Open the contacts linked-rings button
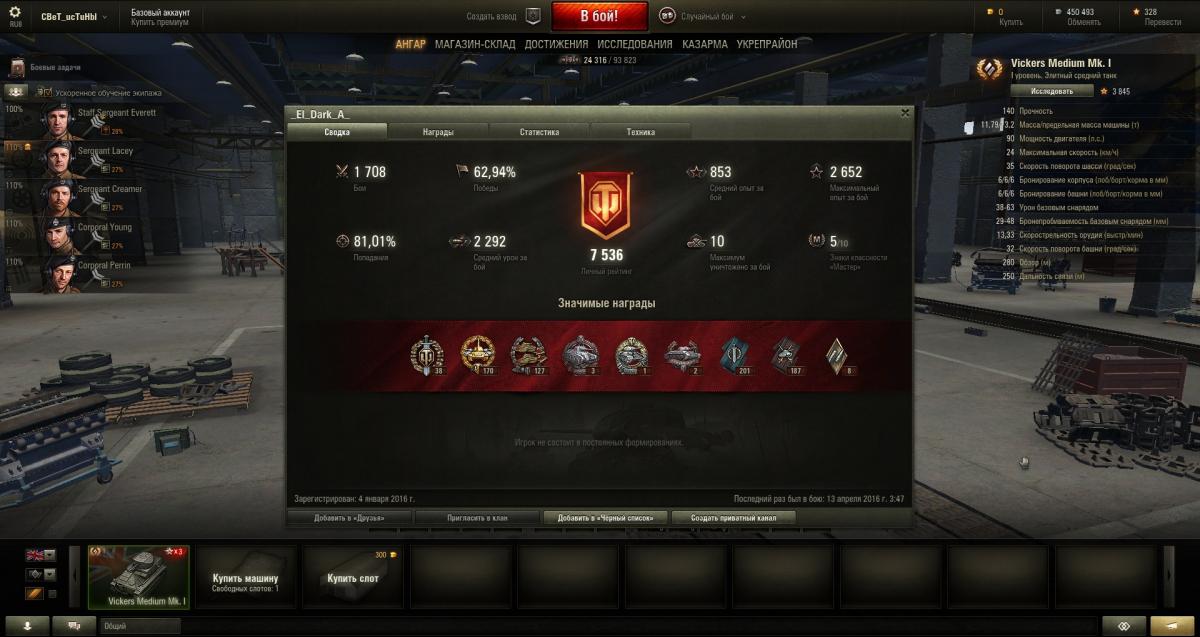This screenshot has width=1200, height=637. [x=1124, y=625]
